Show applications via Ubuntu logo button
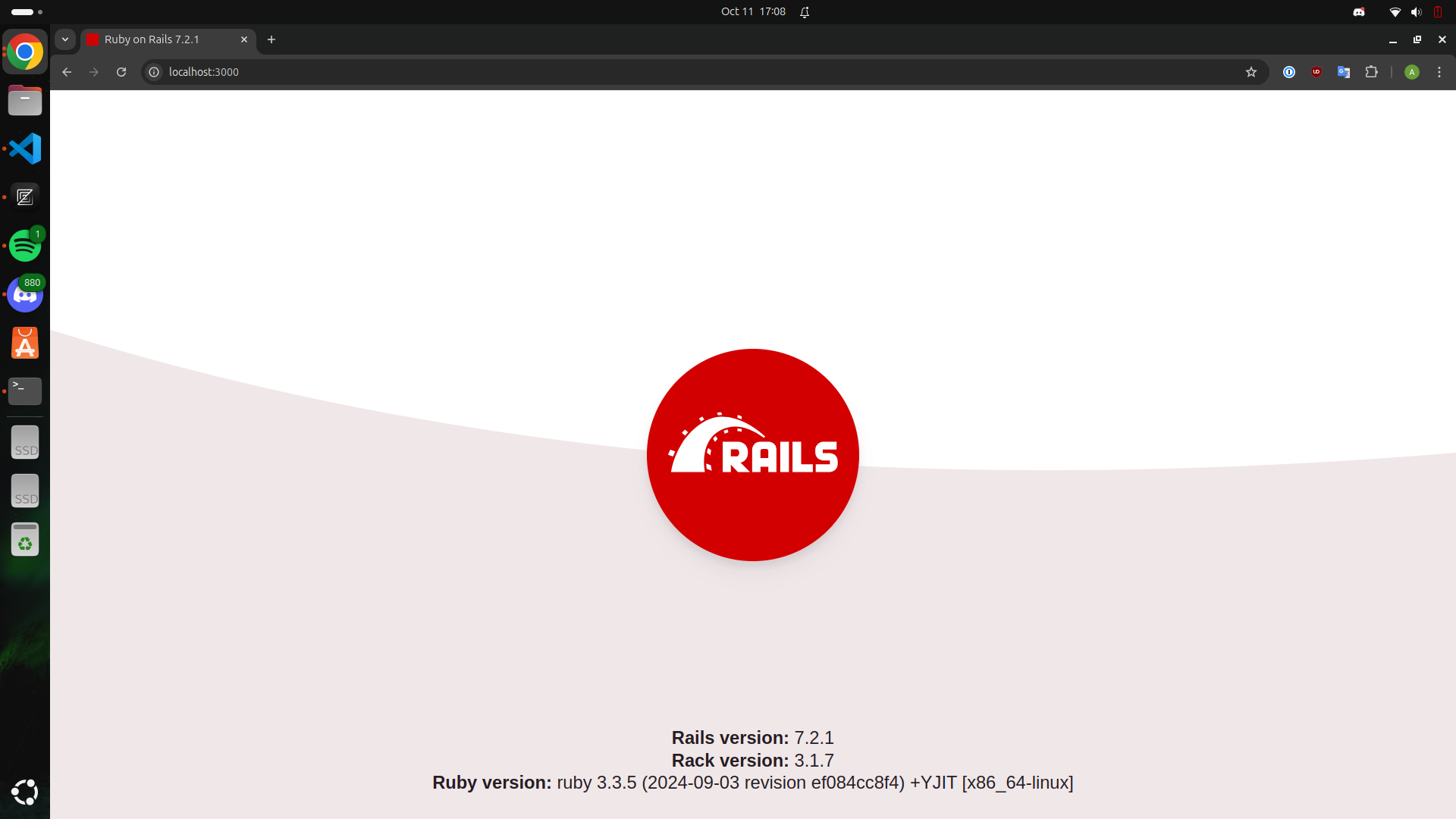1456x819 pixels. [25, 792]
